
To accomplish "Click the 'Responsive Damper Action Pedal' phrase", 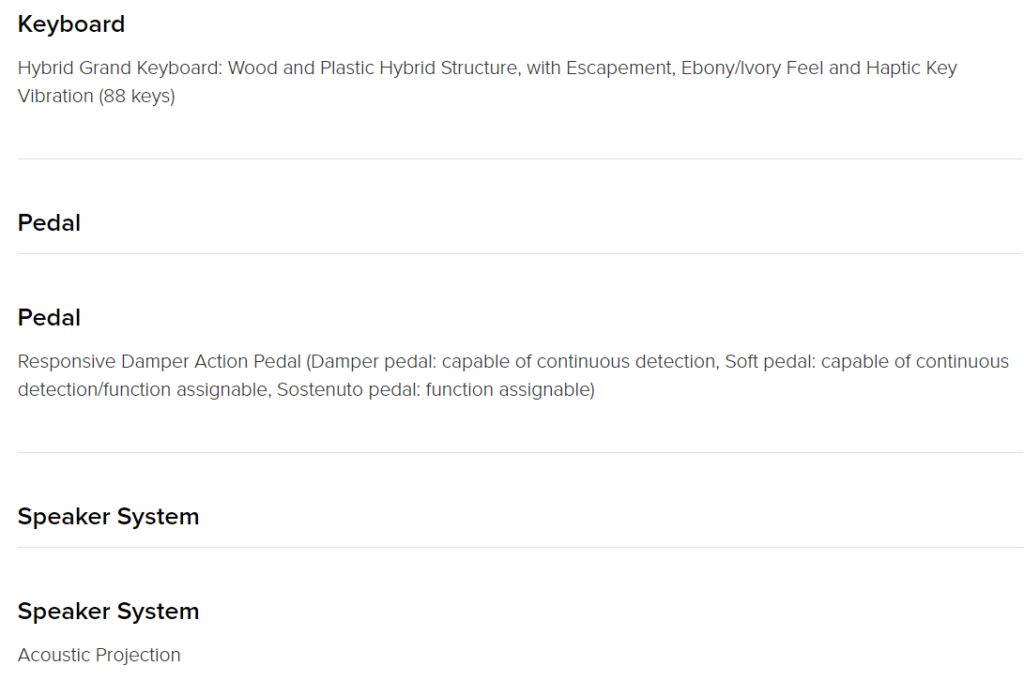I will (159, 362).
